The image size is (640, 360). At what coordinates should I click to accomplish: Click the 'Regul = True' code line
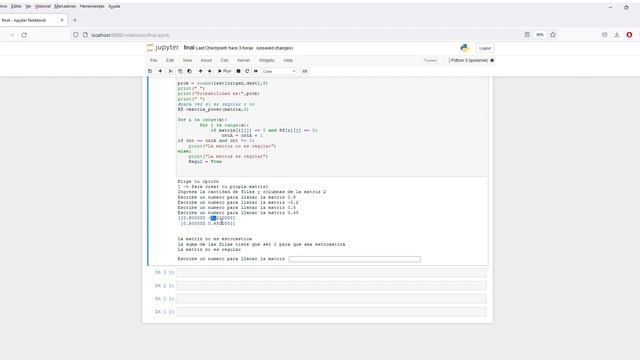coord(205,162)
